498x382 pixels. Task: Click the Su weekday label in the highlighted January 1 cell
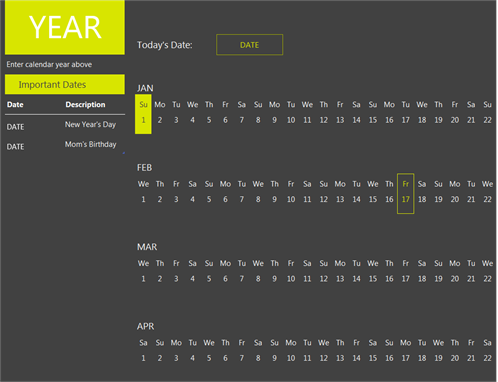click(x=143, y=105)
